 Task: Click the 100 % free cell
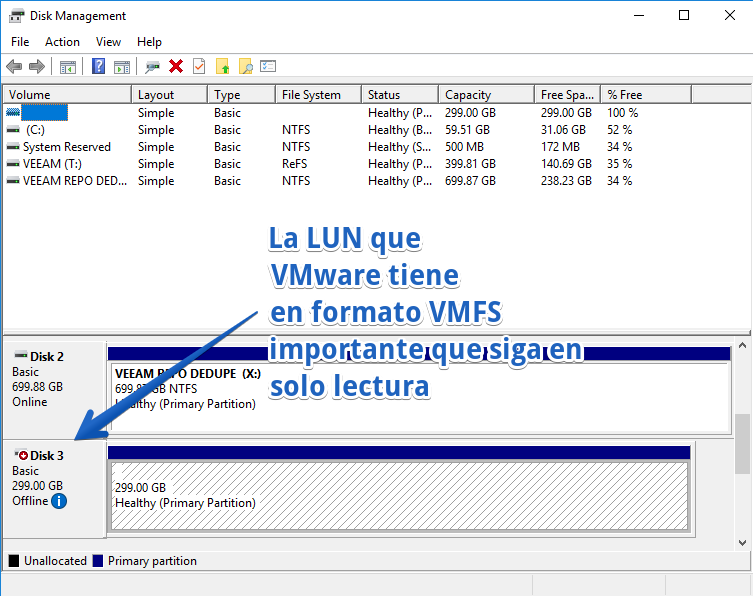pos(622,112)
